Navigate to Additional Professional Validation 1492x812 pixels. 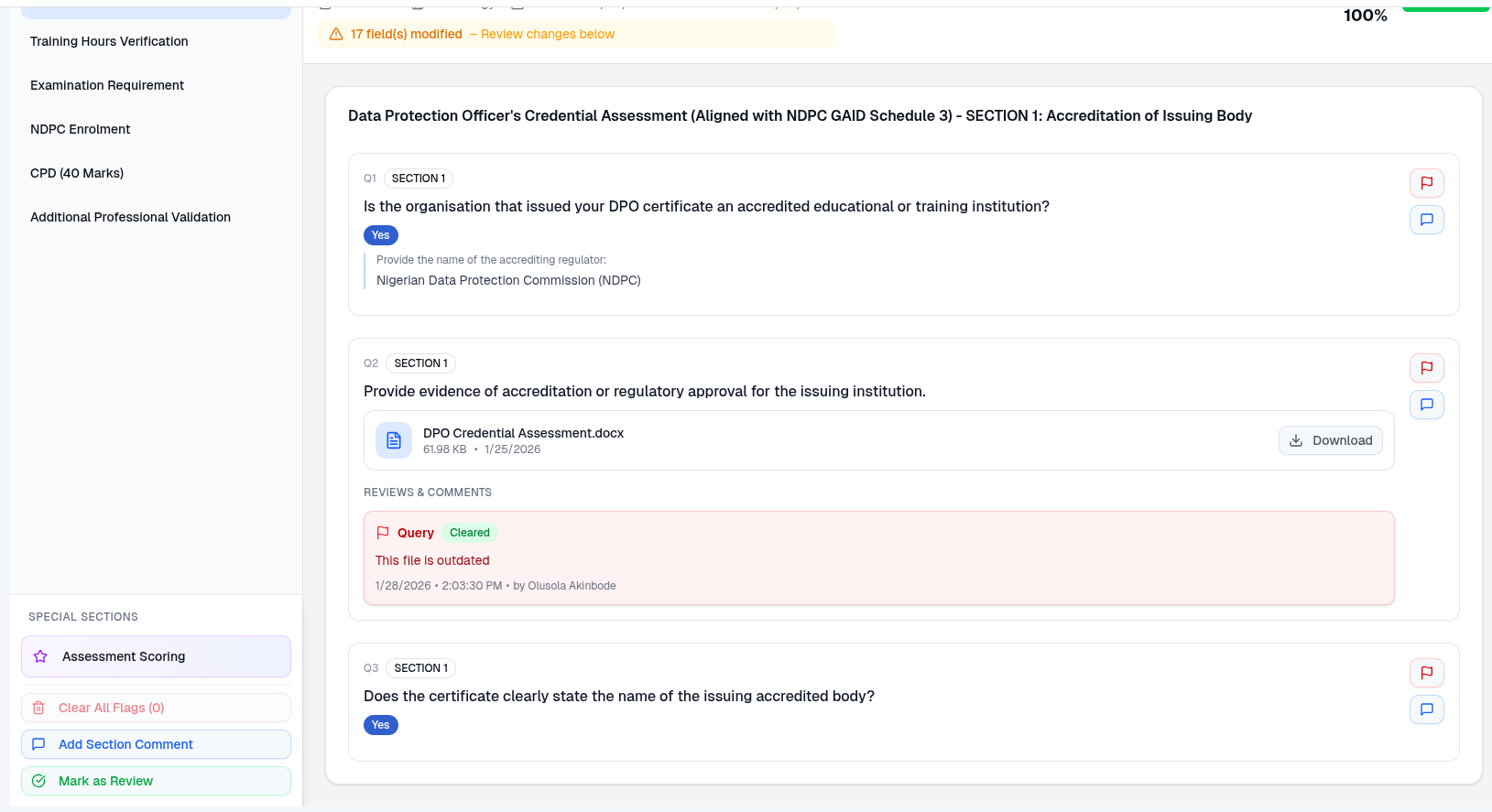[x=130, y=217]
